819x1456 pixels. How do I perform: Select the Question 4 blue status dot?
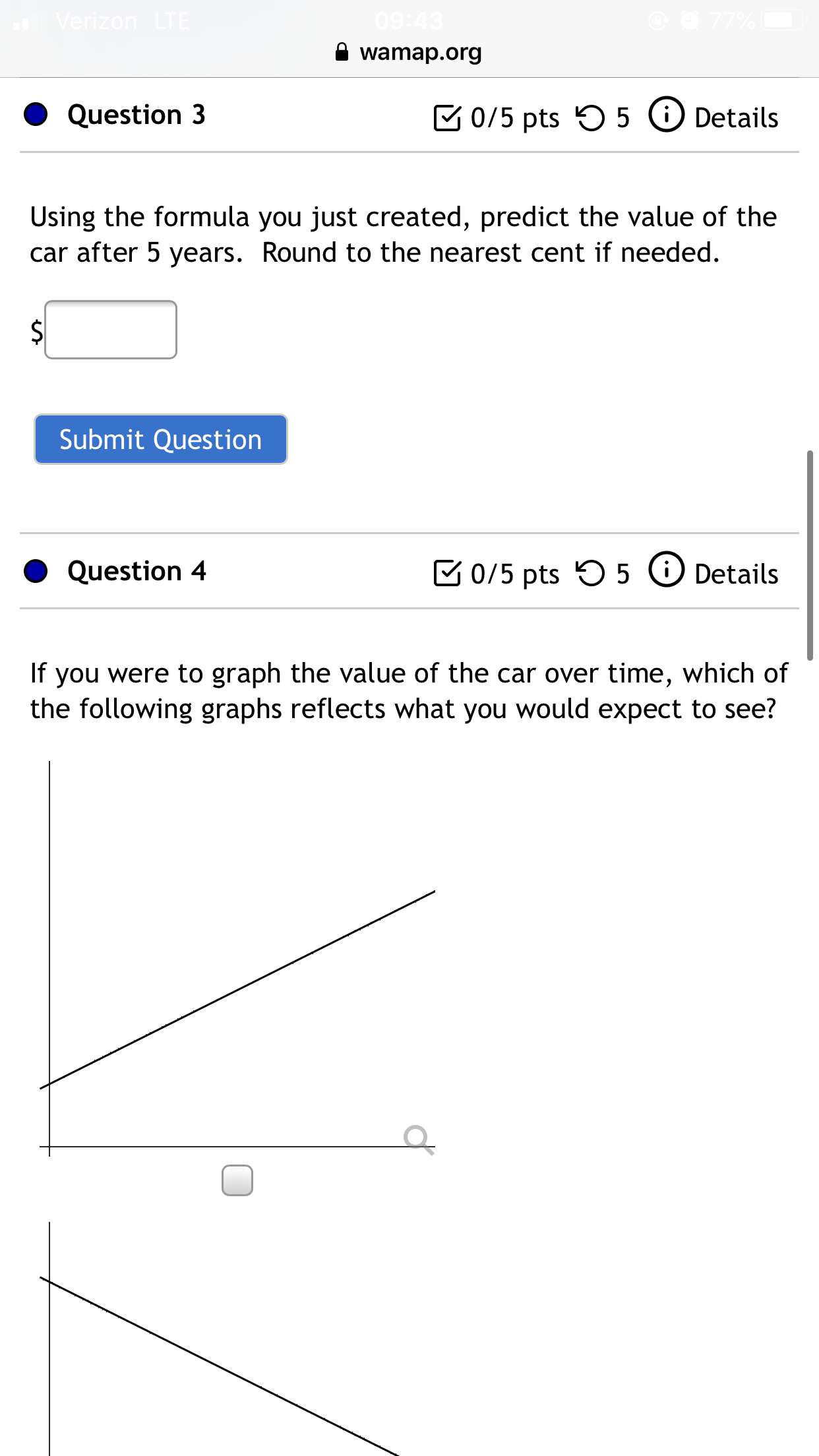click(x=36, y=571)
